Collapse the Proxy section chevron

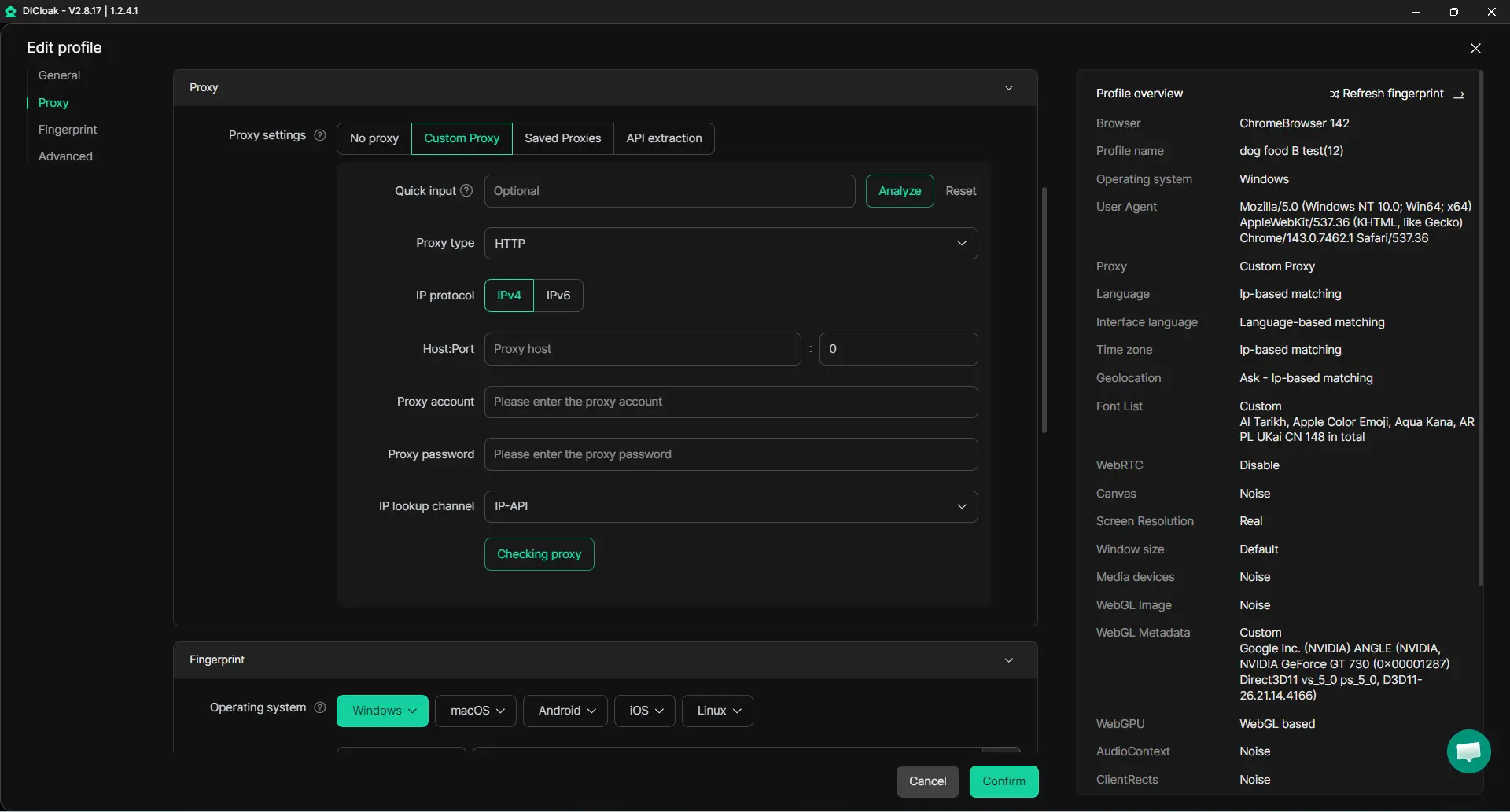(1009, 88)
